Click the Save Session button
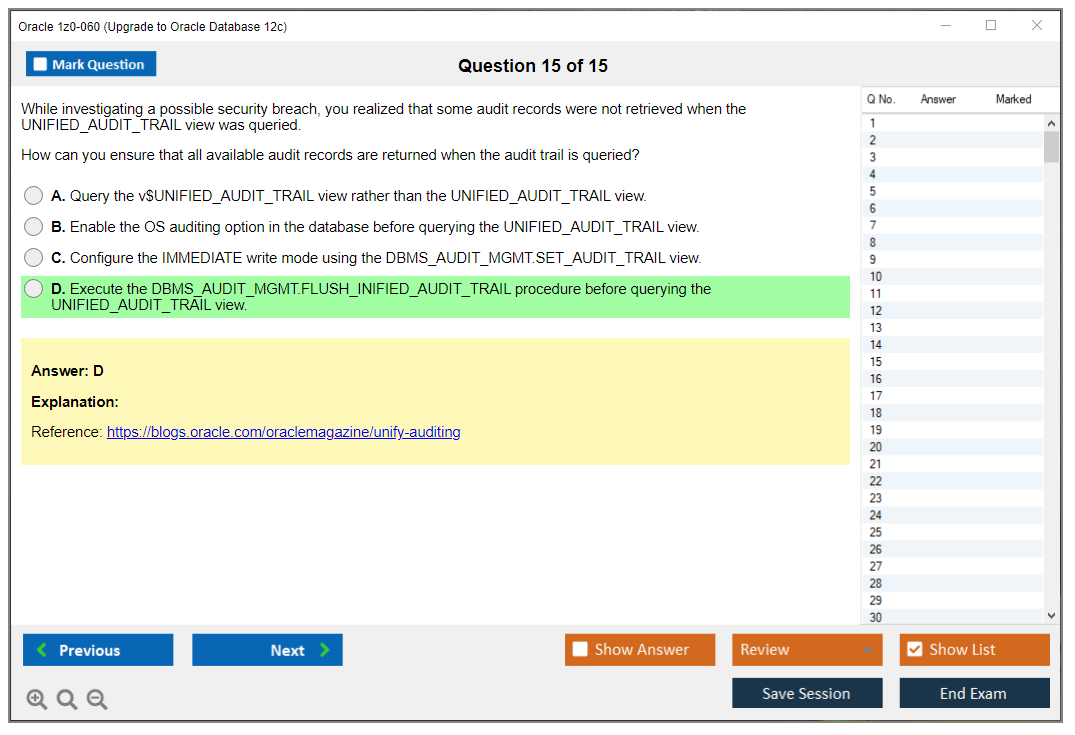 coord(806,693)
